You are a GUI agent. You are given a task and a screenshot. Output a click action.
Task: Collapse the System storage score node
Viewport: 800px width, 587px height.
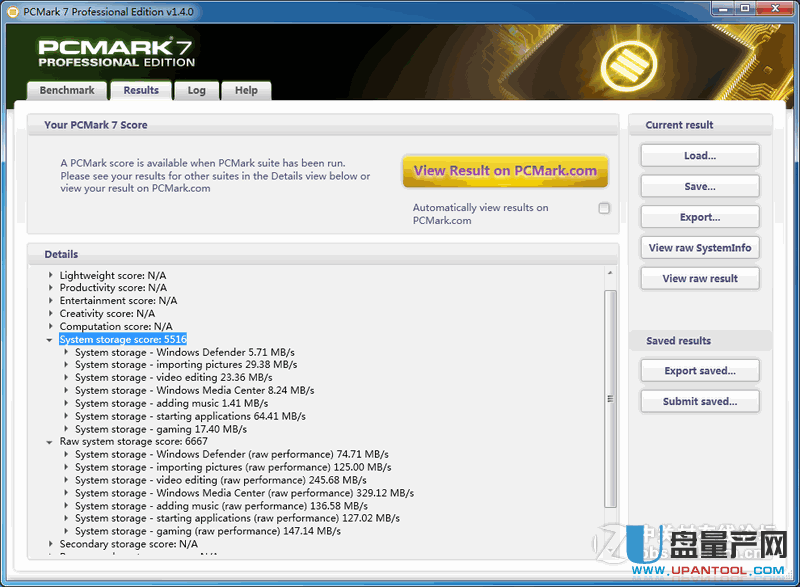[x=50, y=340]
